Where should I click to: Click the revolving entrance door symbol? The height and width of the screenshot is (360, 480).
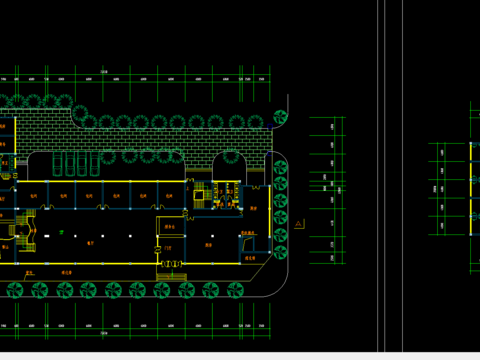click(x=172, y=264)
